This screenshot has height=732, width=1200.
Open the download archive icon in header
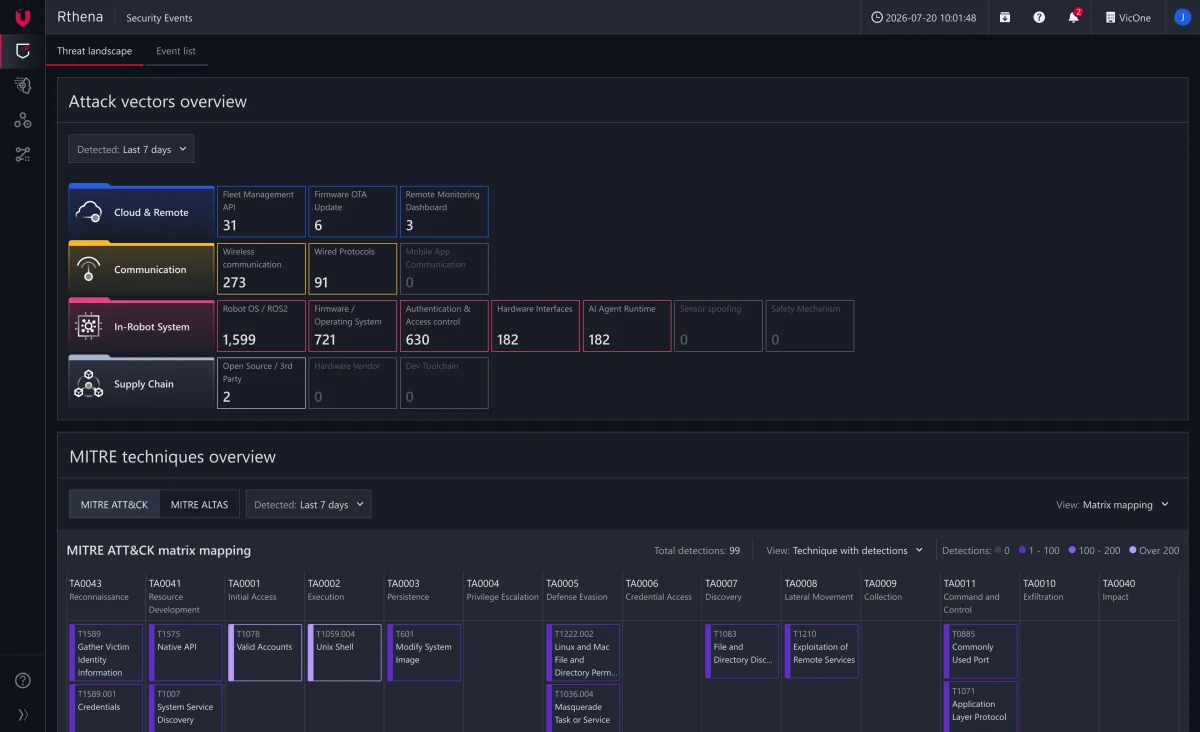pos(1005,17)
